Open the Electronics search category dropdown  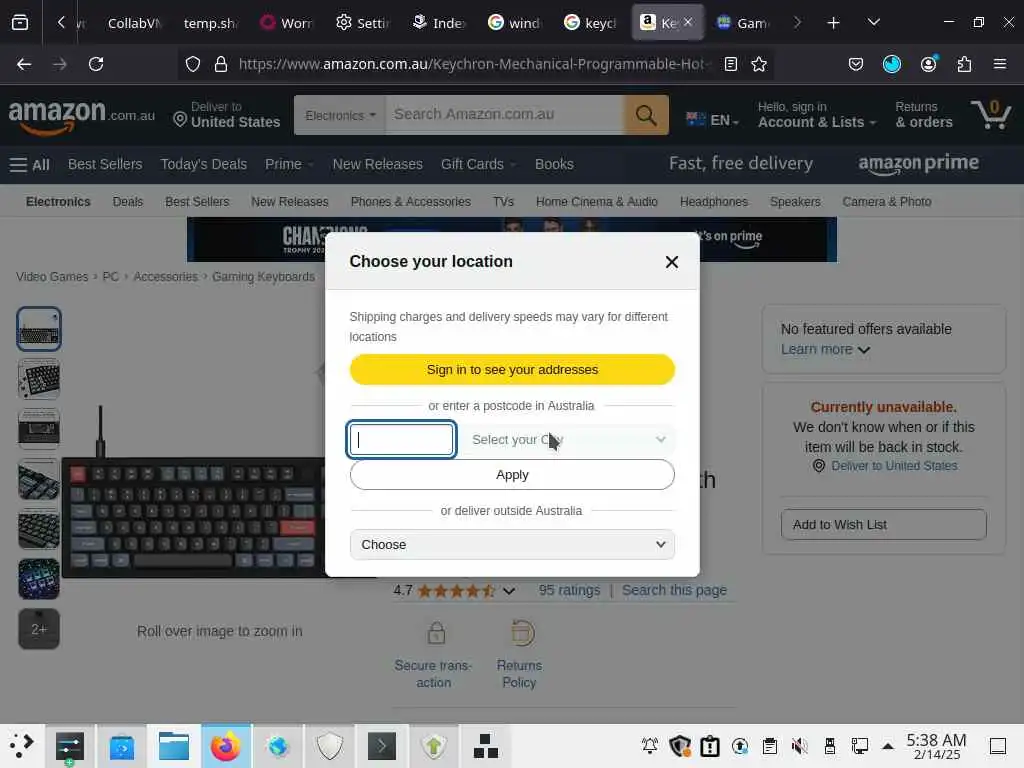point(340,115)
